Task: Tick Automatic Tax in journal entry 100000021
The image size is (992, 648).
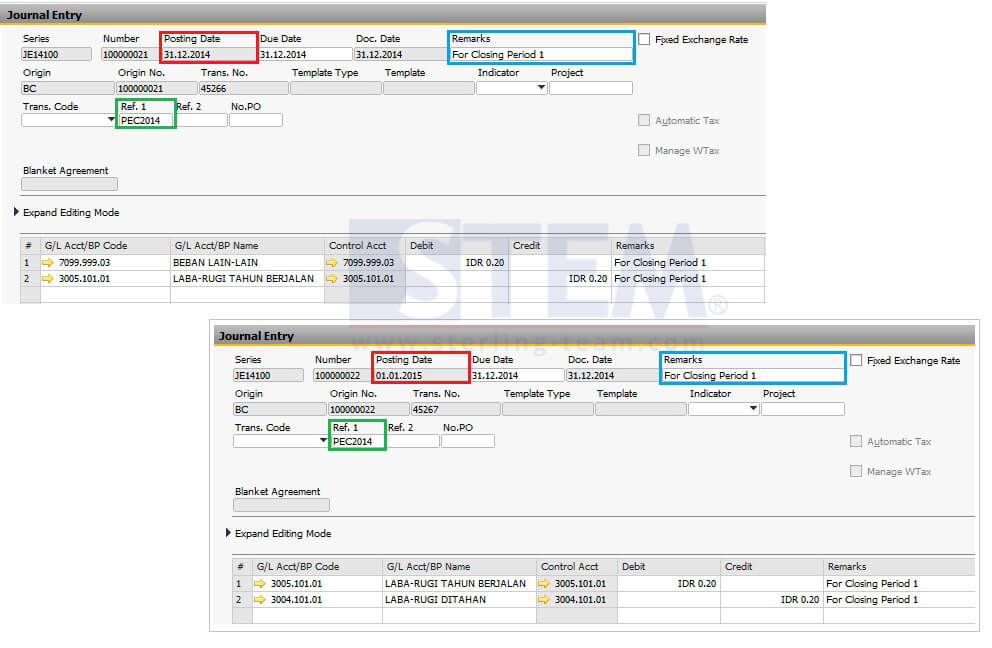Action: [x=644, y=120]
